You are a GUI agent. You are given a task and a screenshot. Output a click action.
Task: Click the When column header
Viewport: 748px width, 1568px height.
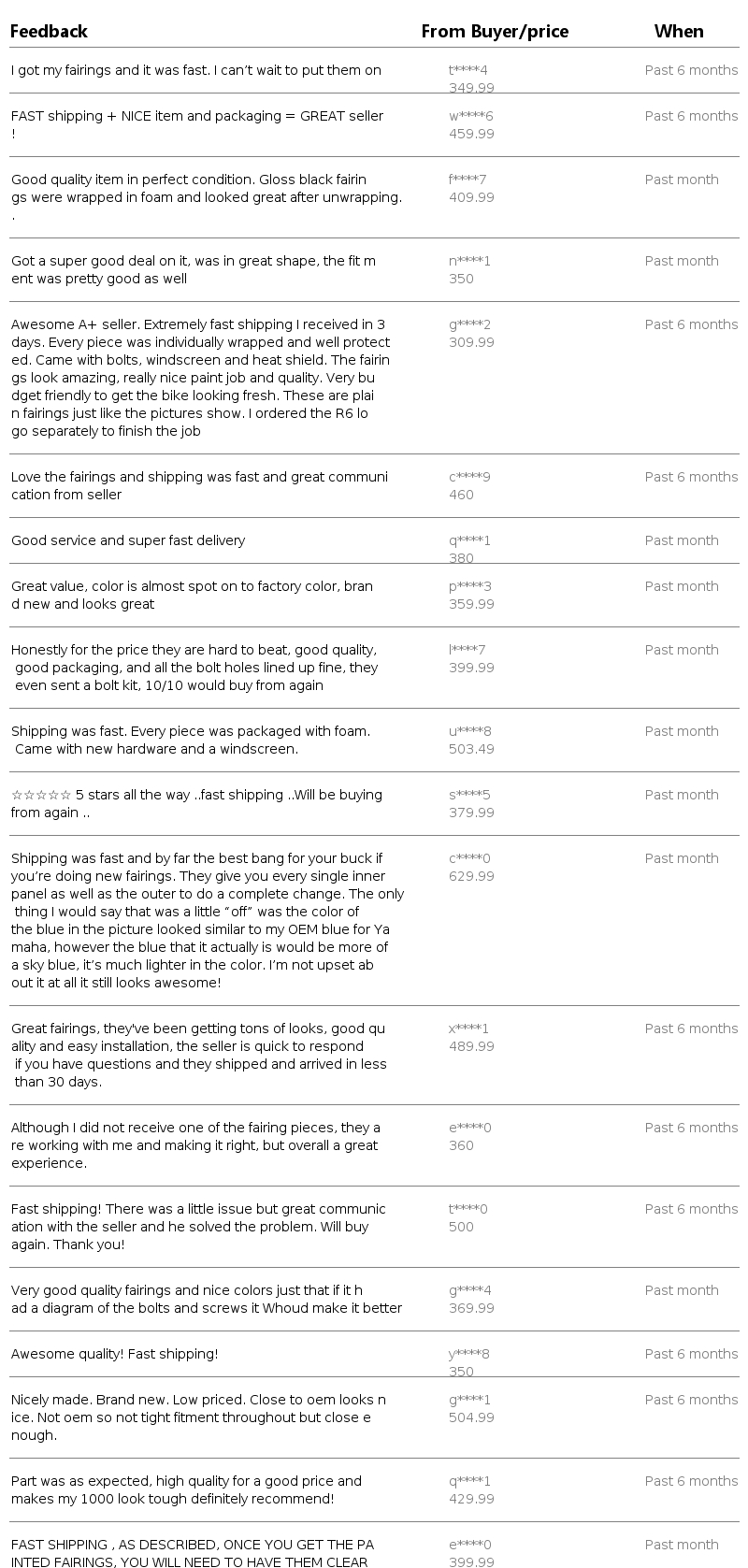[x=679, y=31]
